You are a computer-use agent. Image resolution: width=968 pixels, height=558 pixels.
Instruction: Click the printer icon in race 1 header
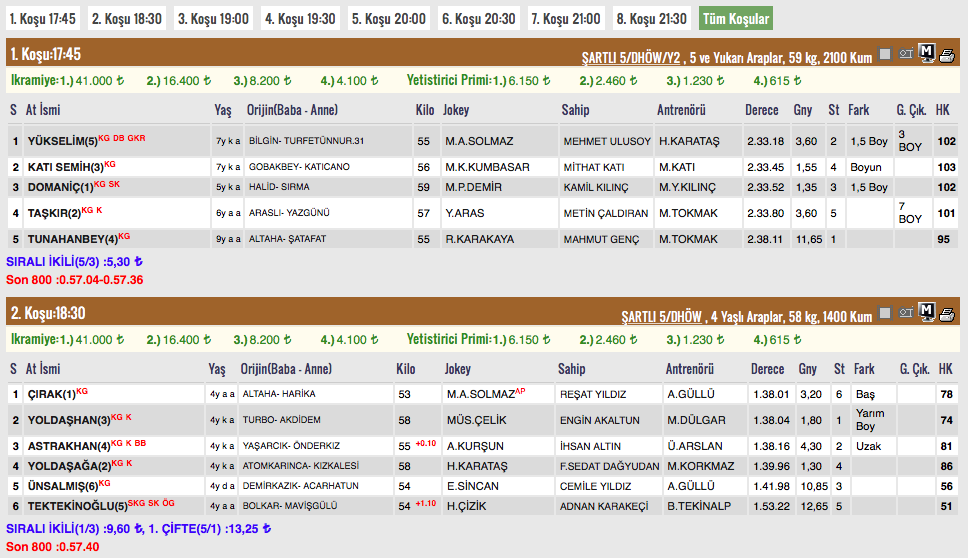(946, 54)
